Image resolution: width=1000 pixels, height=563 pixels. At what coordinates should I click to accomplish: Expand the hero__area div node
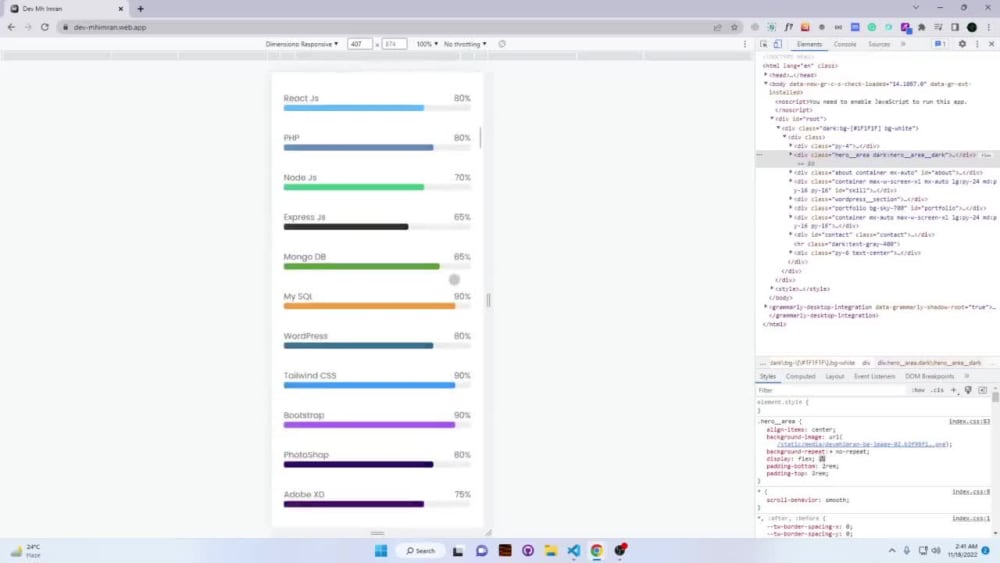click(x=791, y=154)
